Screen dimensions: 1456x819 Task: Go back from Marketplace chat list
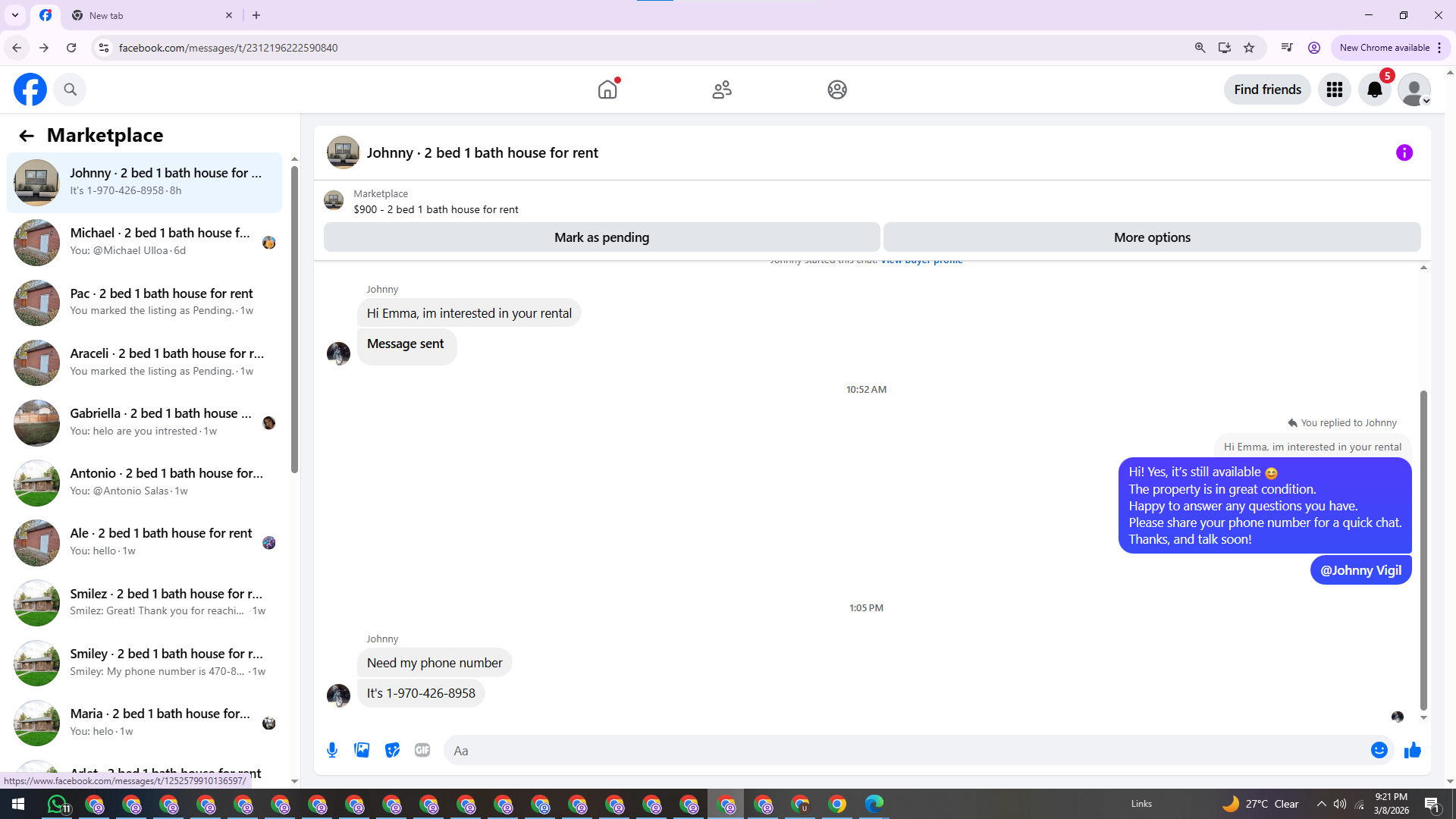tap(27, 136)
